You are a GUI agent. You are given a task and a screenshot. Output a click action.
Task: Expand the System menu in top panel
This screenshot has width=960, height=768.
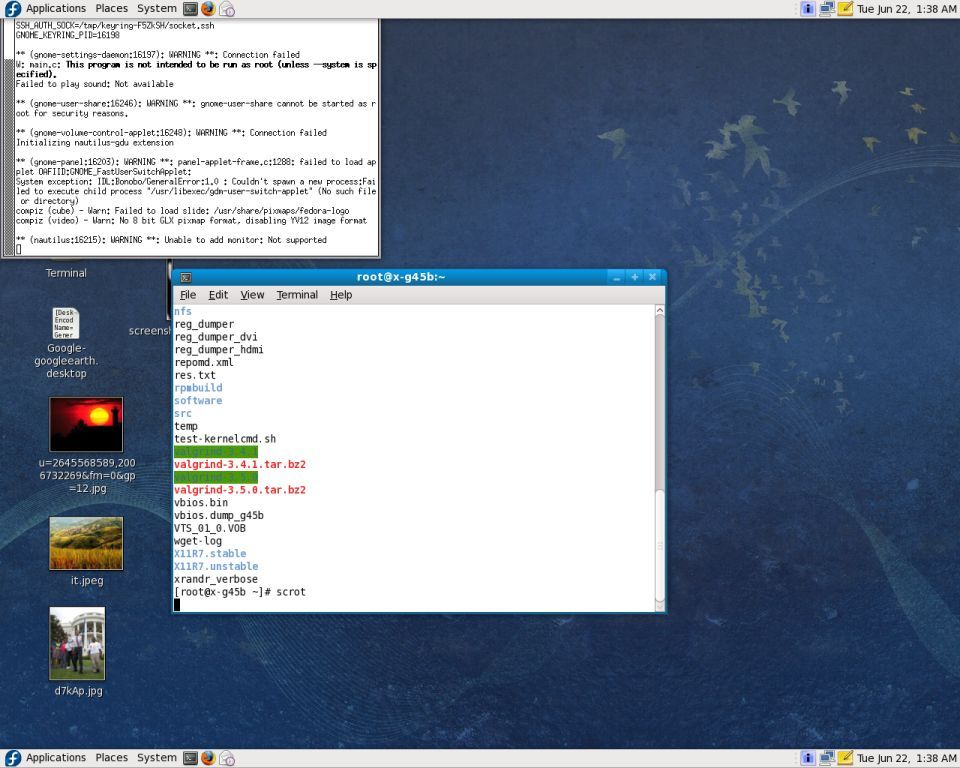156,8
